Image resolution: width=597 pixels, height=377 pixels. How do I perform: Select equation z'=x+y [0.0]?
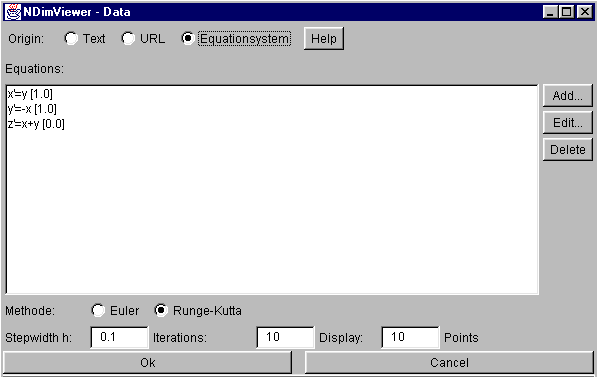36,124
